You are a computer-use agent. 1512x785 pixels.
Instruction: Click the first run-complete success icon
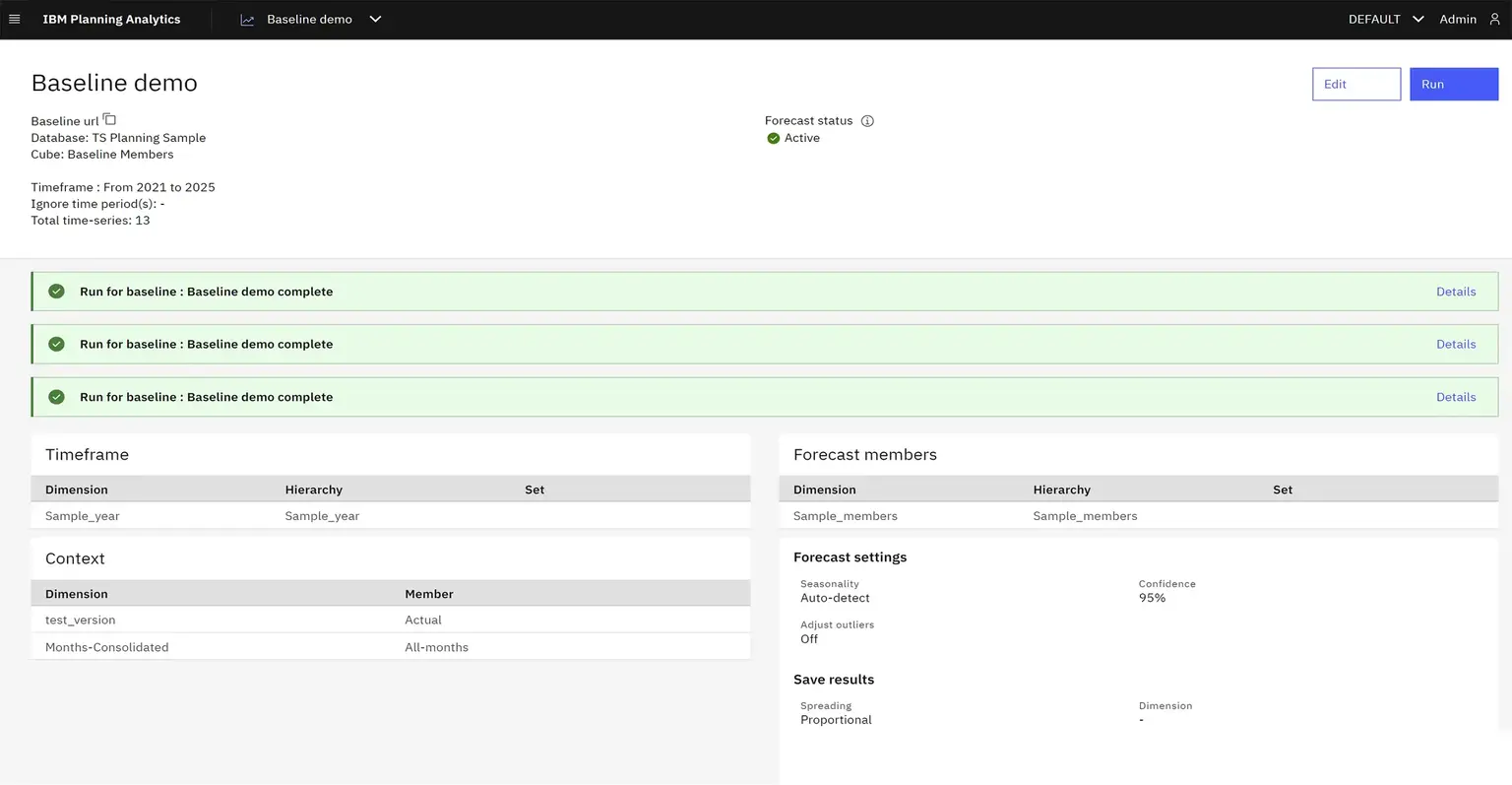click(x=56, y=292)
